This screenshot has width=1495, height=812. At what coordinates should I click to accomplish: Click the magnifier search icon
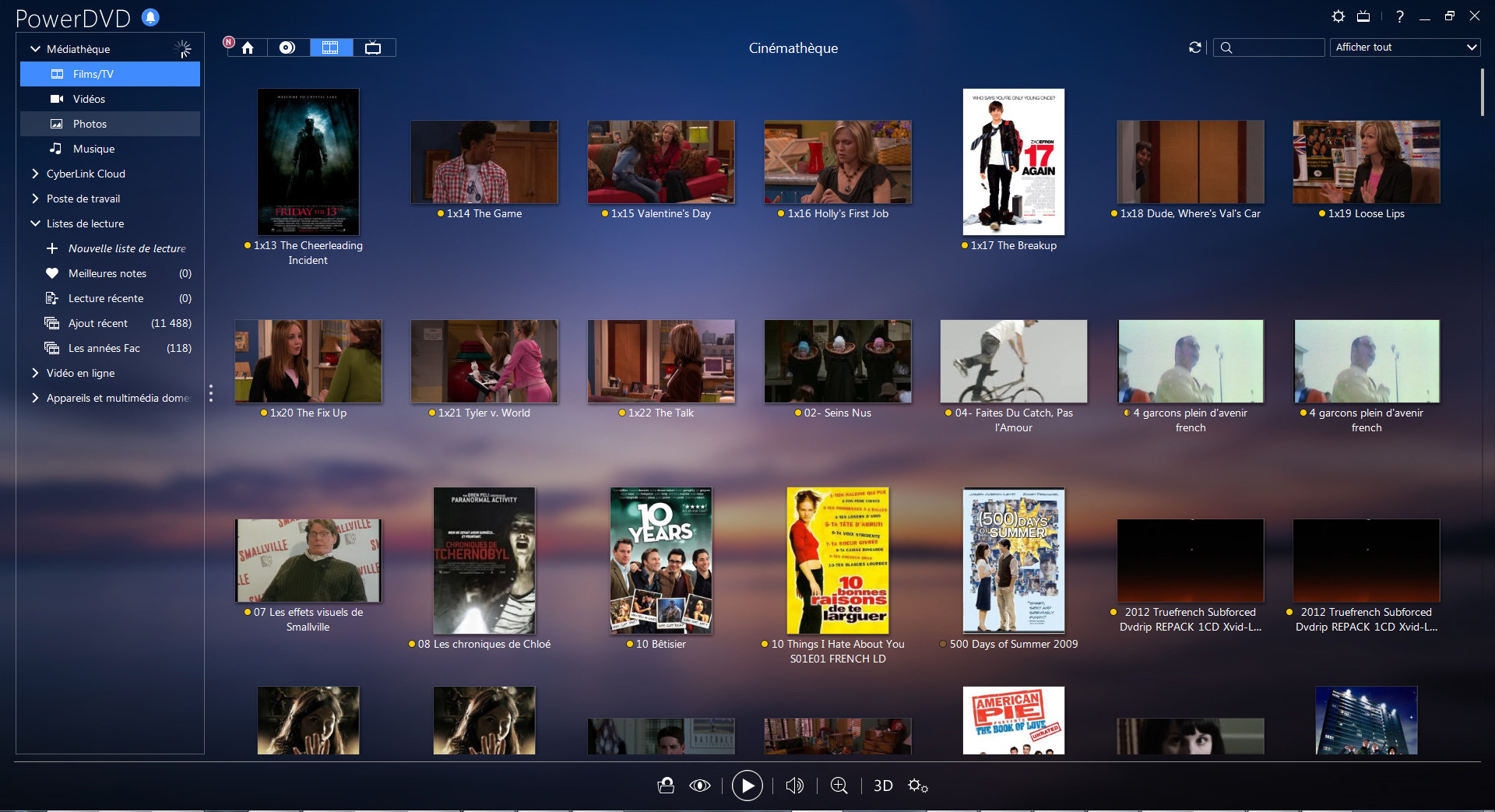[1226, 47]
